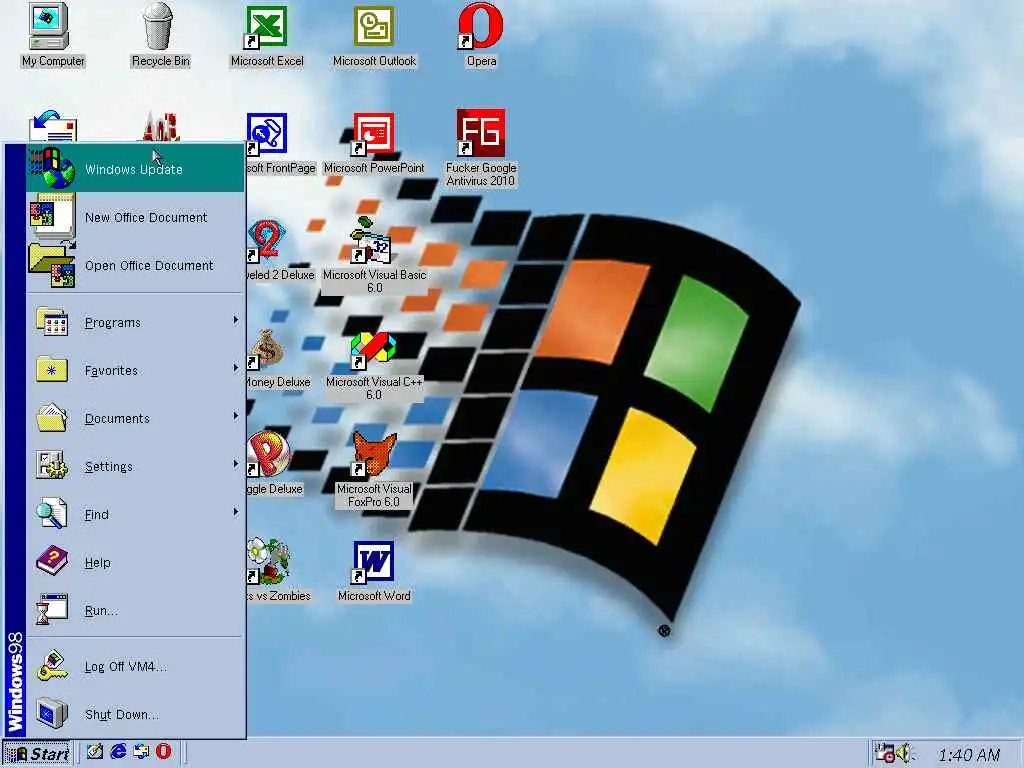This screenshot has width=1024, height=768.
Task: Choose Open Office Document from Start menu
Action: pyautogui.click(x=135, y=265)
